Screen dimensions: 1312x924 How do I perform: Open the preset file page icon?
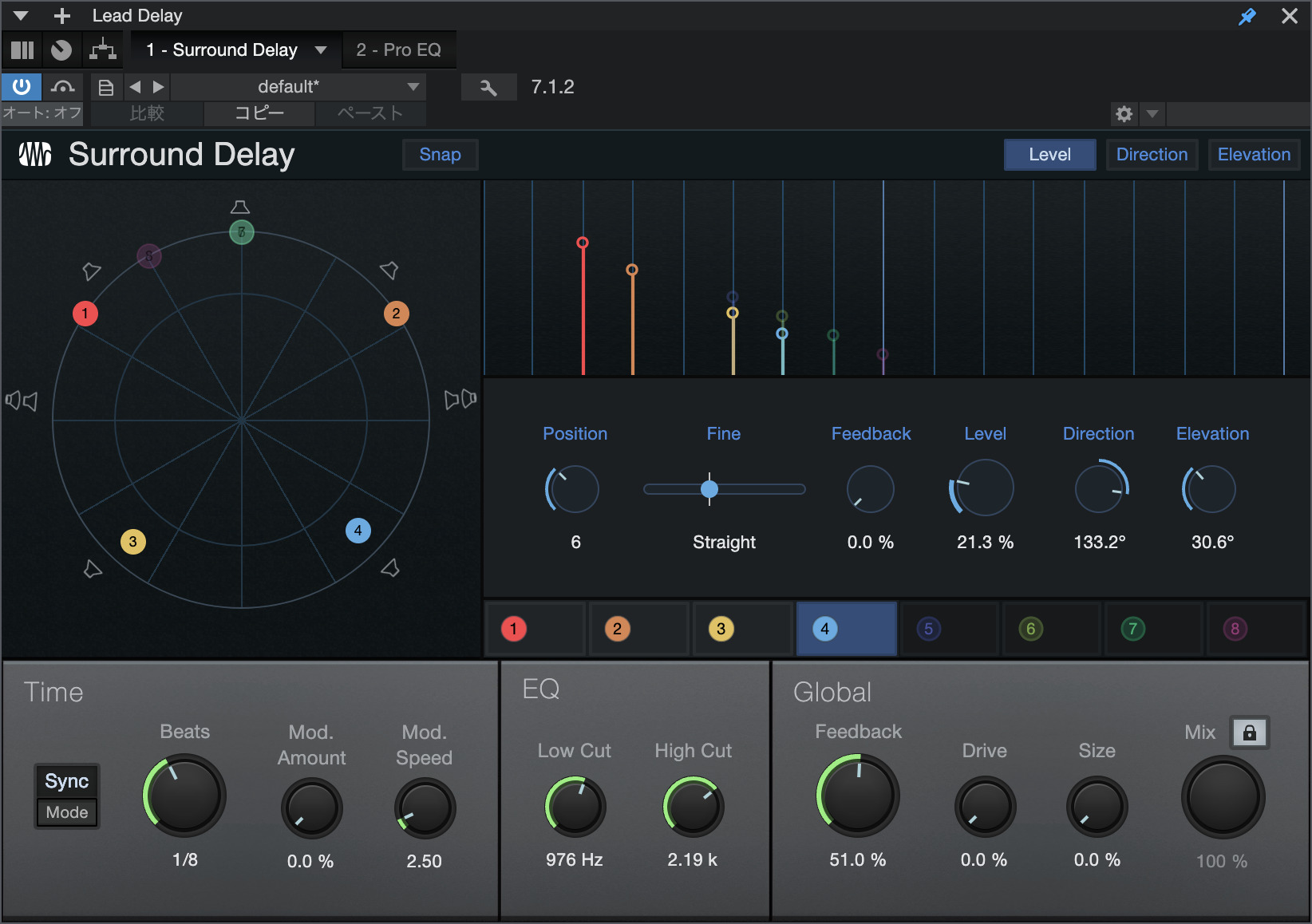[105, 87]
